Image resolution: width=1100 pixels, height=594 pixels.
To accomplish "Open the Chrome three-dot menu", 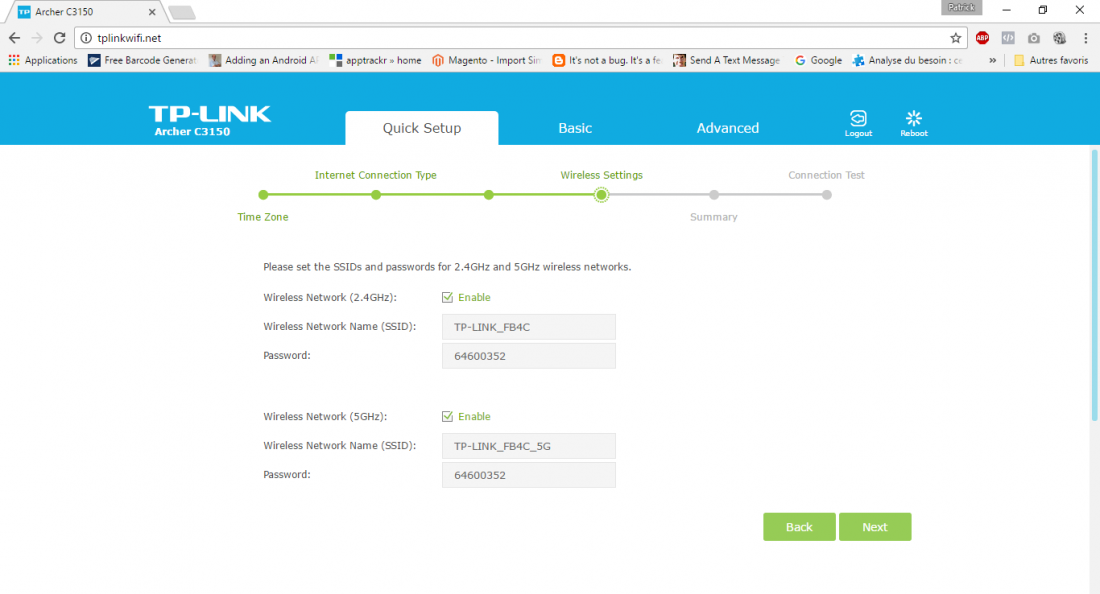I will pos(1085,38).
